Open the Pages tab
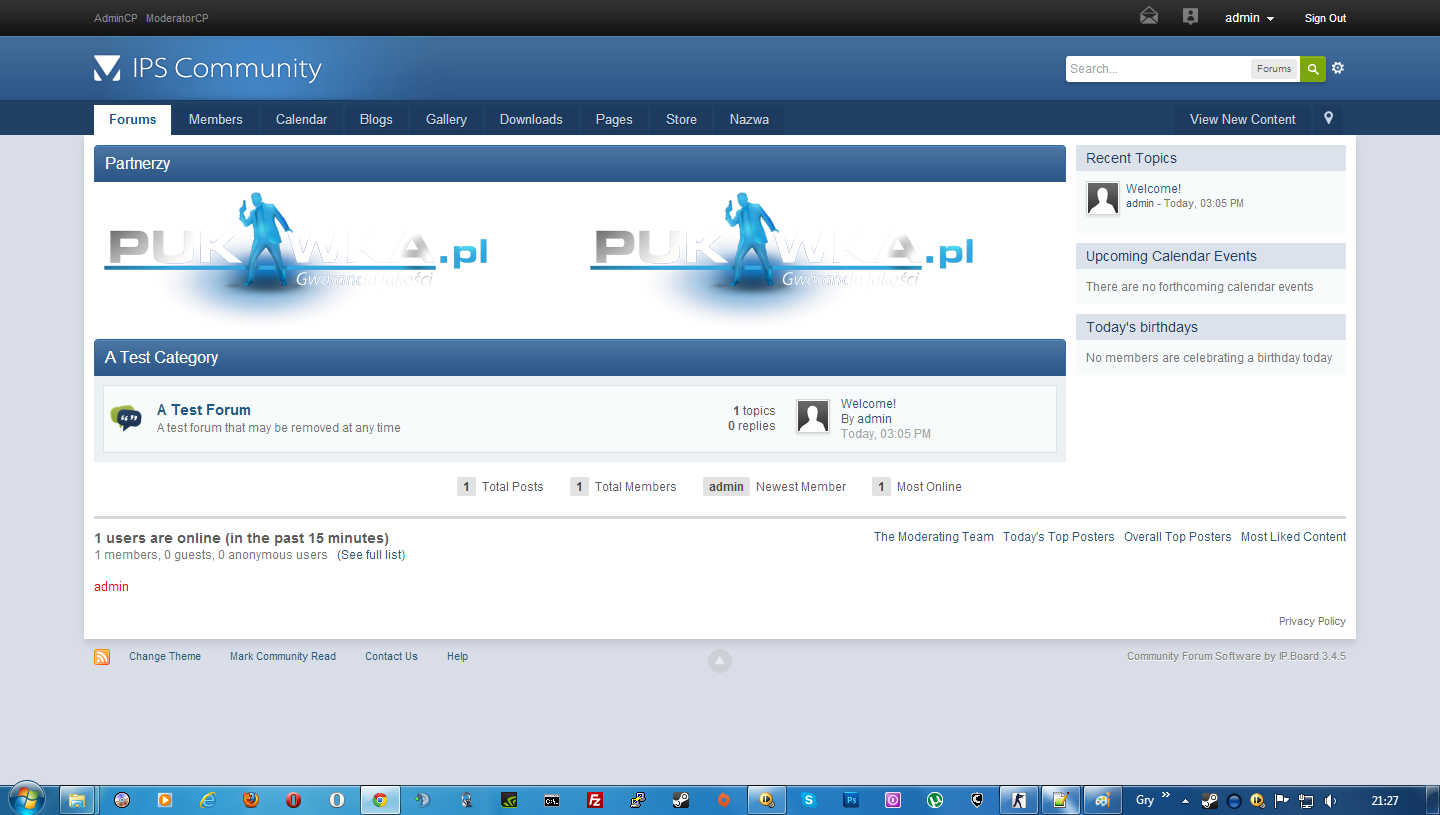 [614, 119]
